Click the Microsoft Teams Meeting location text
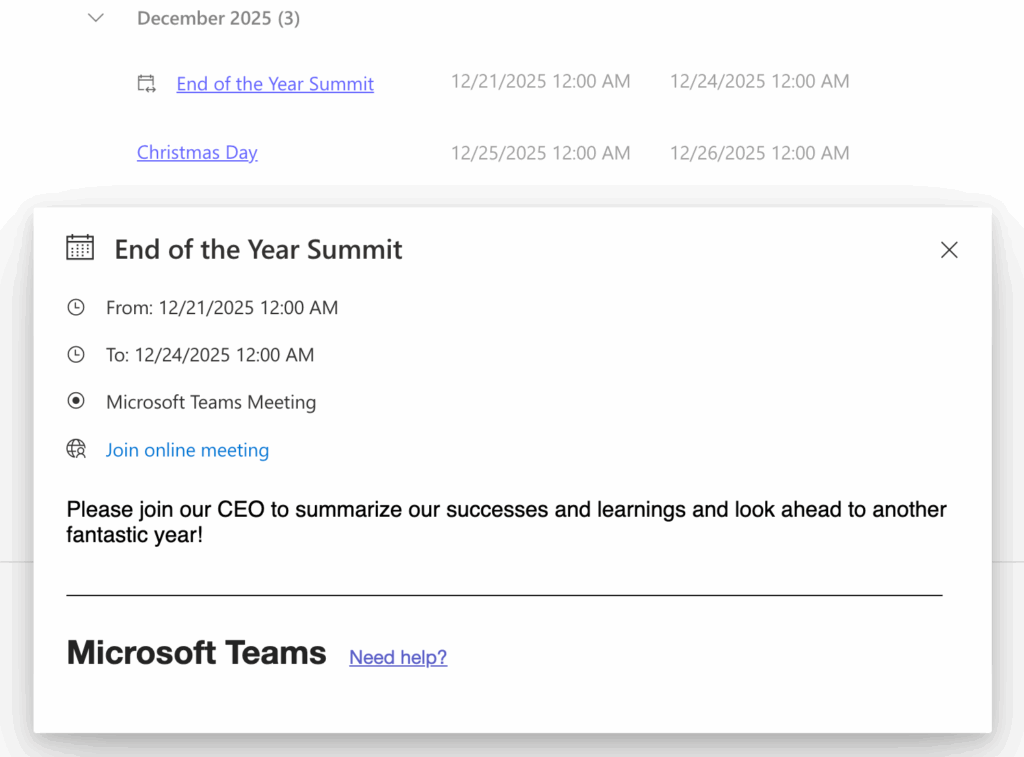Screen dimensions: 1024x757 [211, 402]
